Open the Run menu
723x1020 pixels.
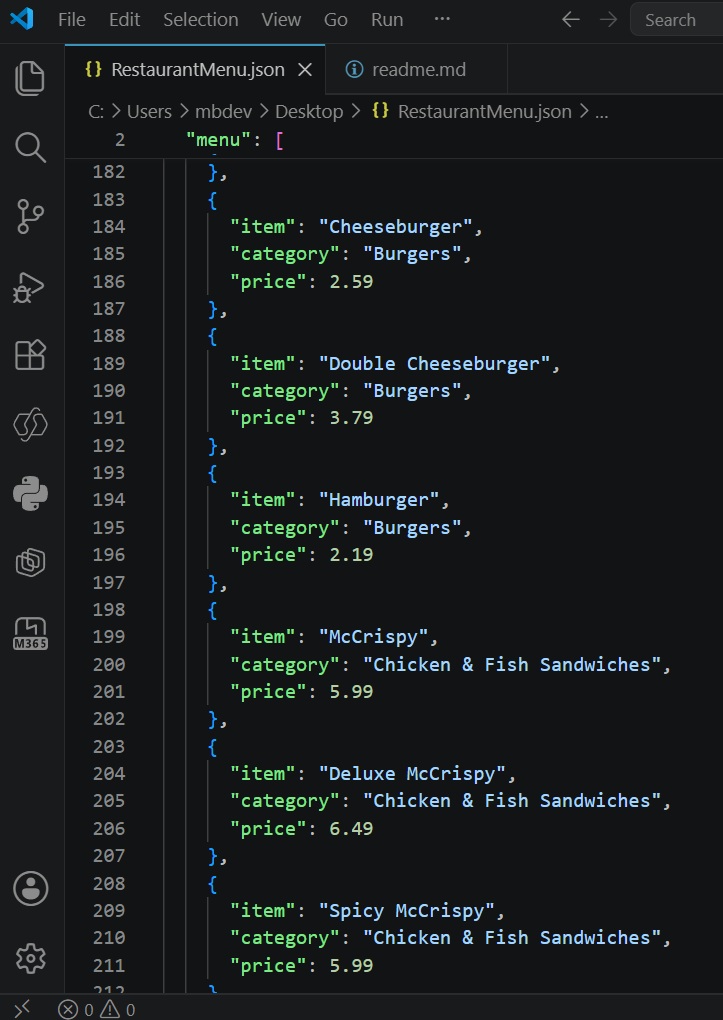(x=387, y=20)
